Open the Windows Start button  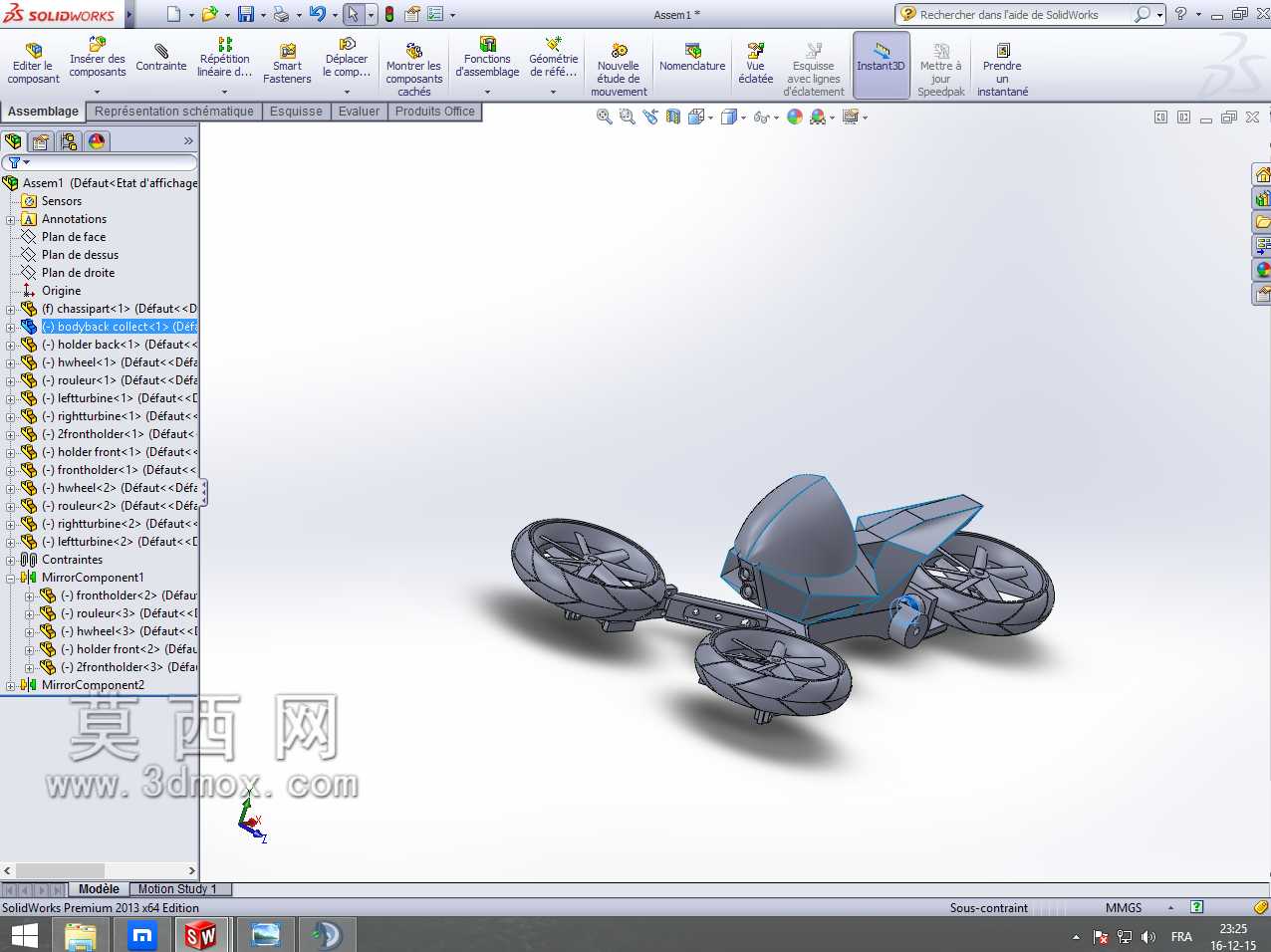pos(25,935)
